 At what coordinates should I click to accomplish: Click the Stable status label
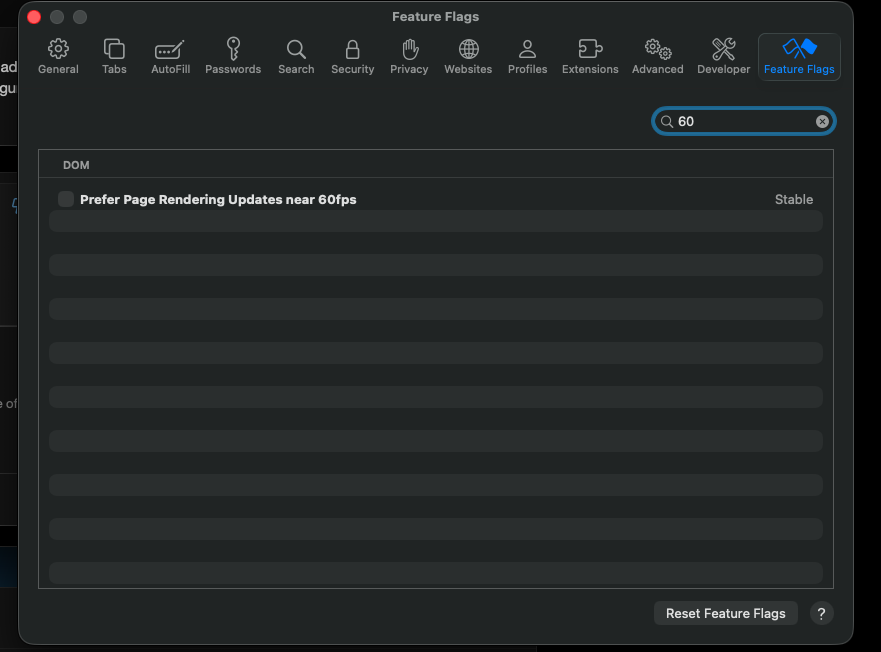(793, 200)
